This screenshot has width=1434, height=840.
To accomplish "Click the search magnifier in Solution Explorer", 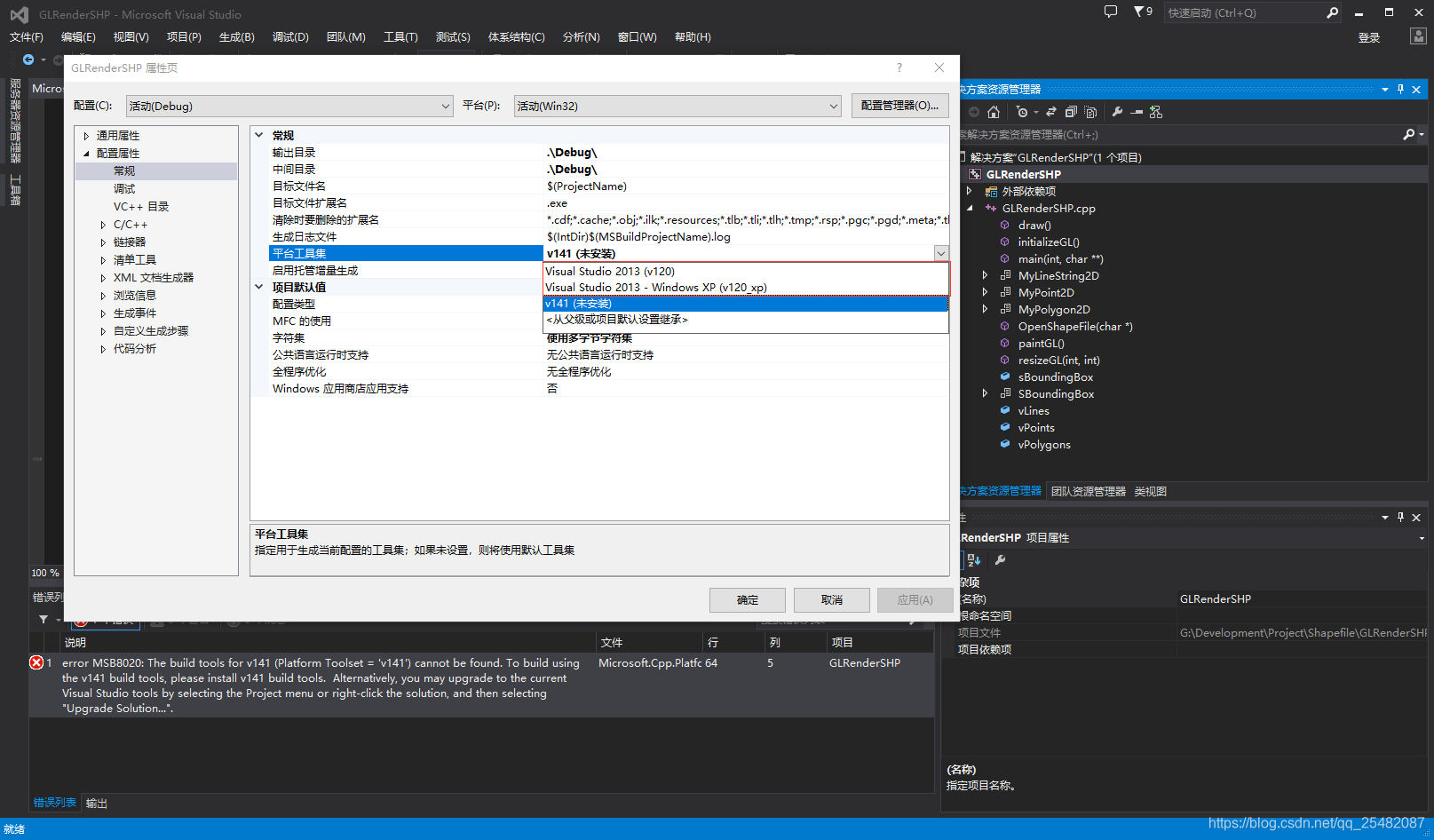I will (x=1408, y=134).
